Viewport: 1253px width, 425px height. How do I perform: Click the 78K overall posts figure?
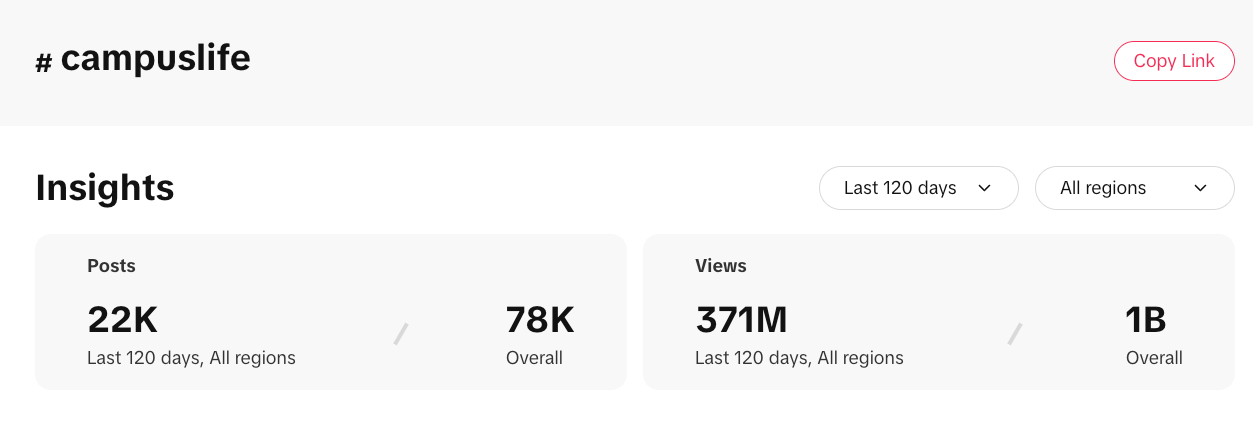[540, 320]
